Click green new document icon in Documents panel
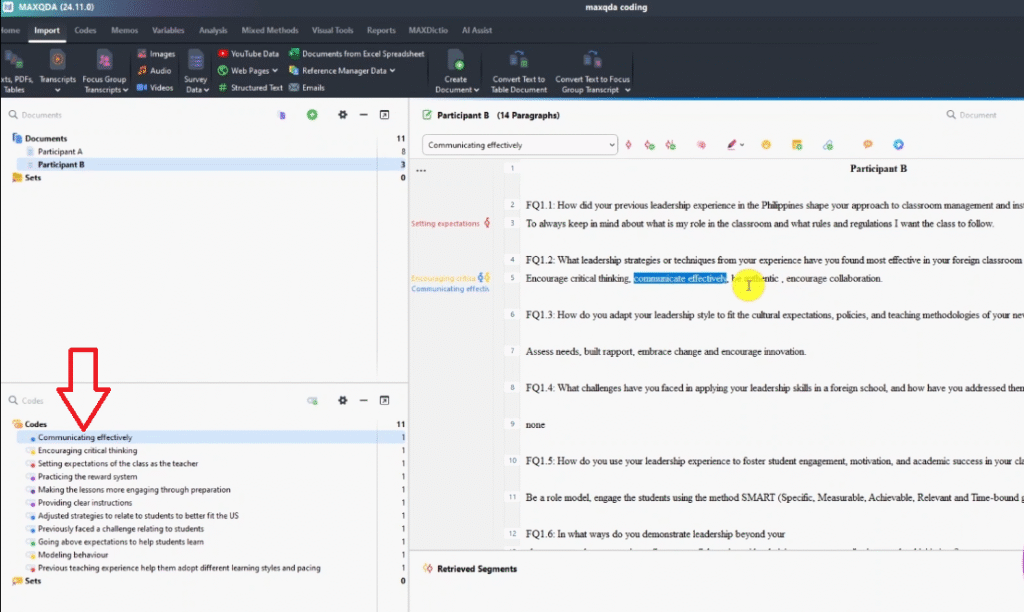1024x612 pixels. 312,115
